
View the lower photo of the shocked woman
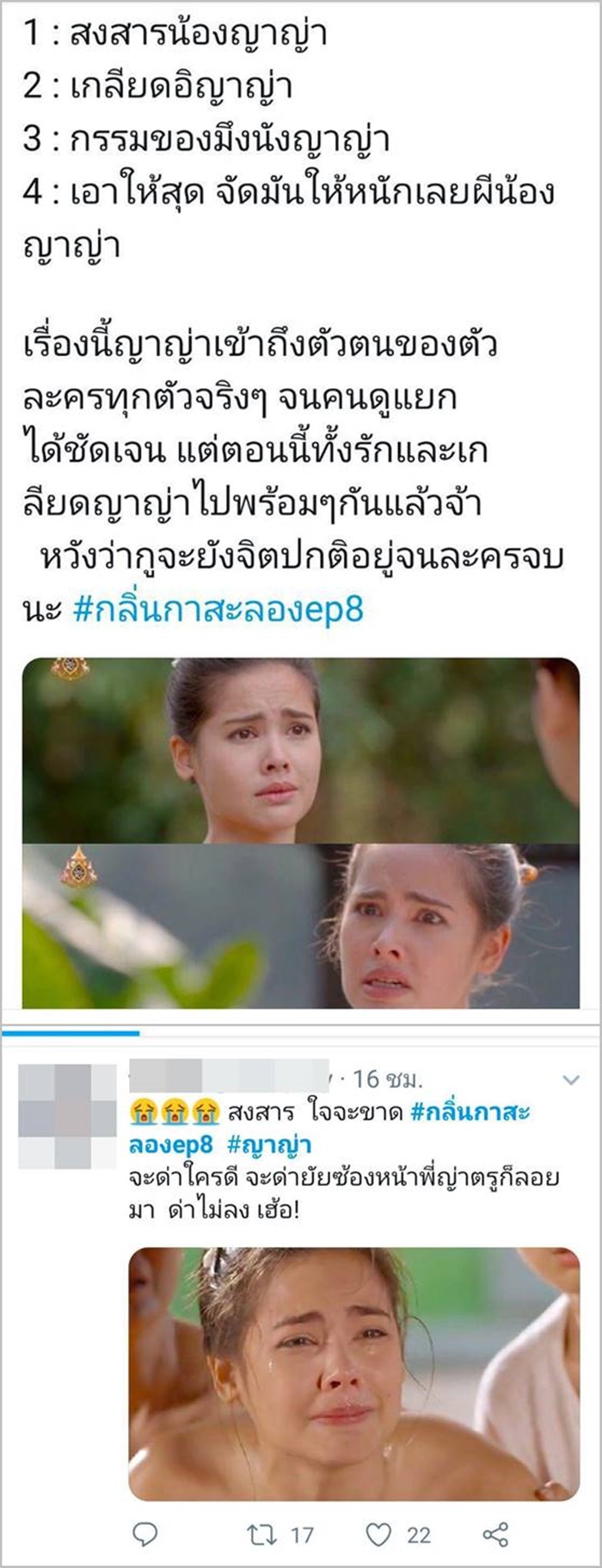point(300,925)
